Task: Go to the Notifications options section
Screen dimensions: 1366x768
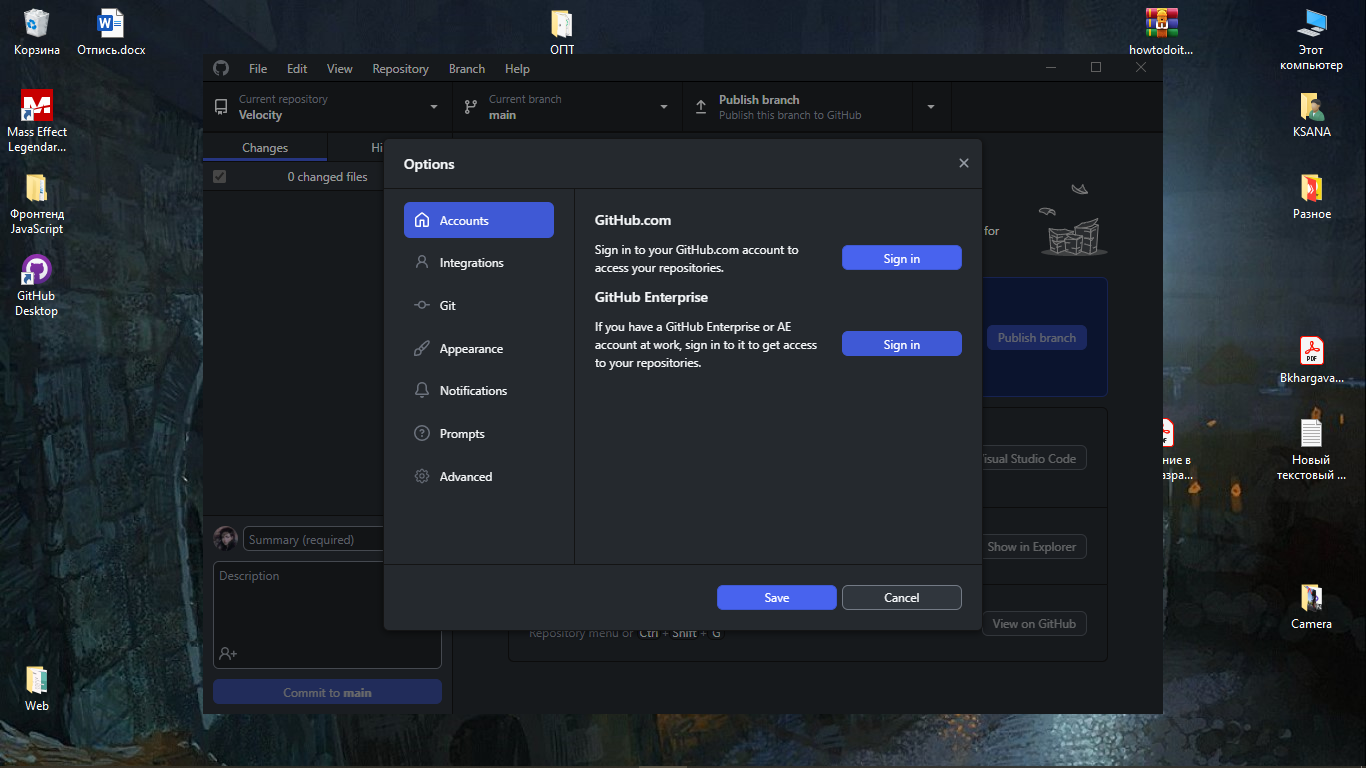Action: click(478, 391)
